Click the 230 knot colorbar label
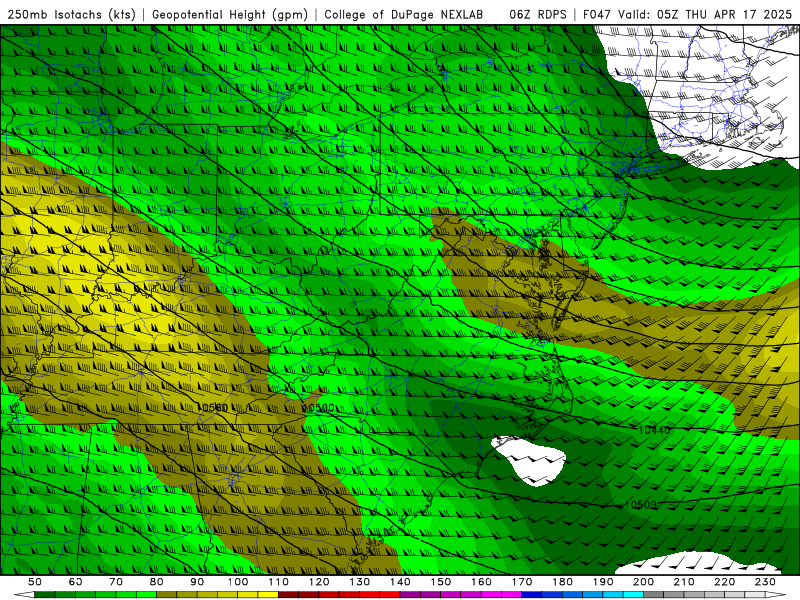Screen dimensions: 800x600 point(766,582)
